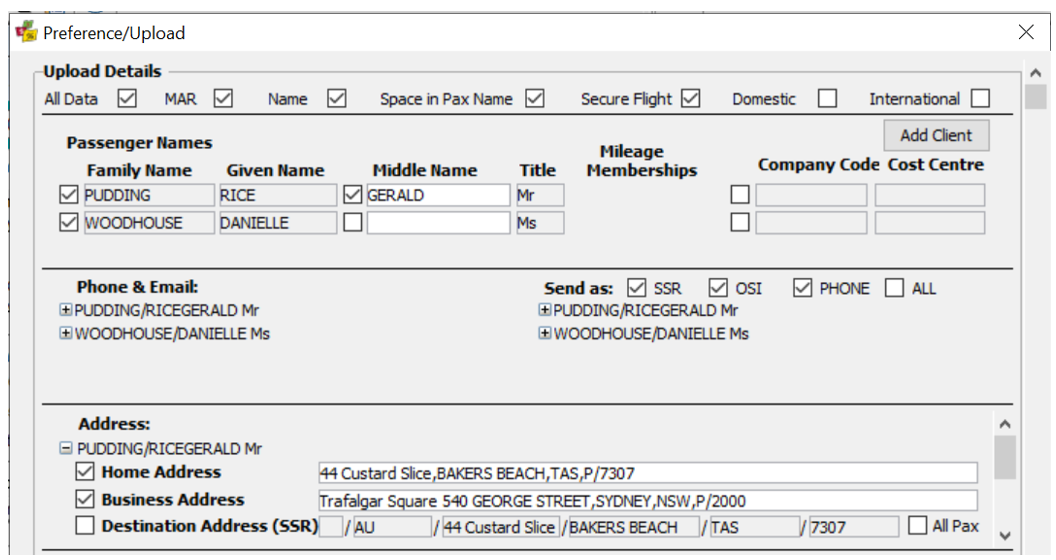Screen dimensions: 1056x560
Task: Close the Preference/Upload dialog
Action: coord(1026,32)
